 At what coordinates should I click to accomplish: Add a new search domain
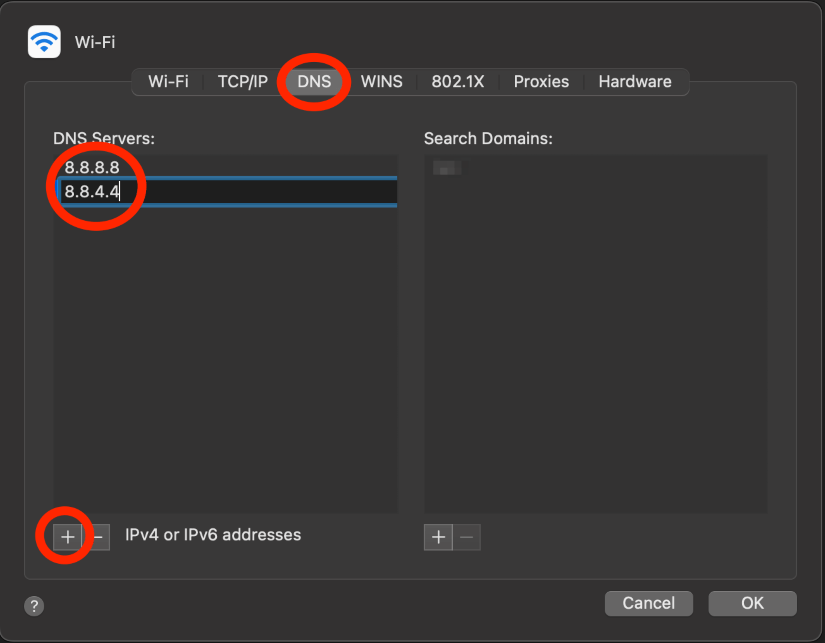(x=438, y=537)
